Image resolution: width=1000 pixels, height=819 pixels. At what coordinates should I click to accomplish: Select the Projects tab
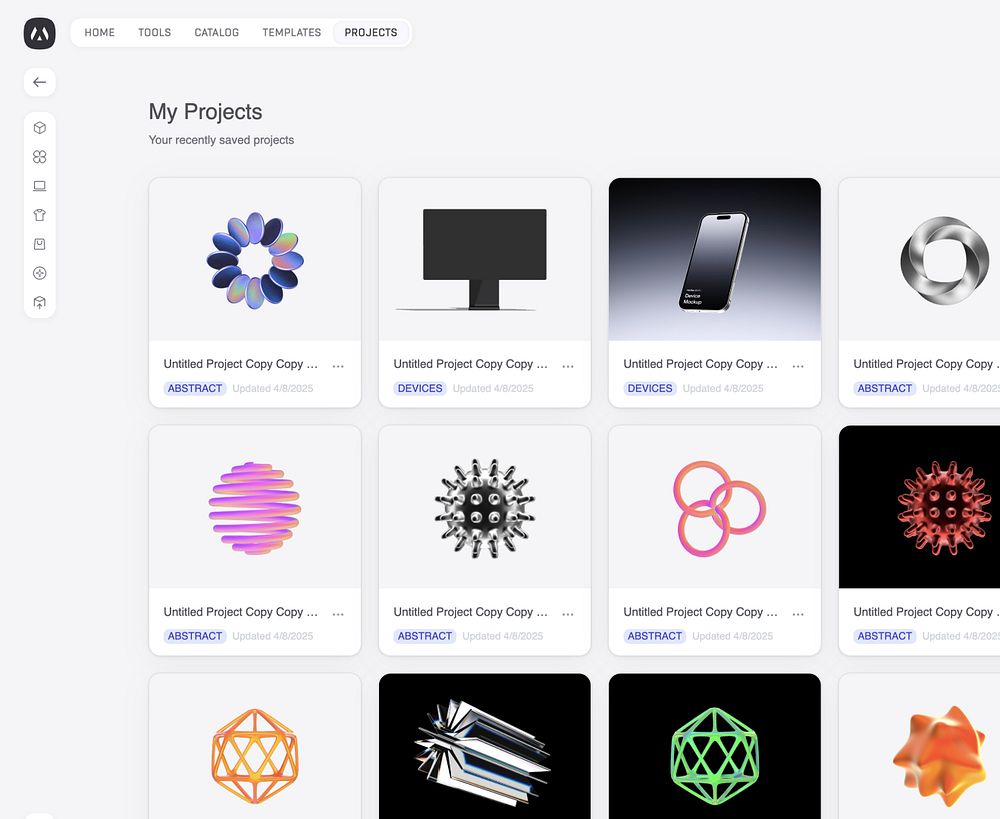(x=371, y=33)
